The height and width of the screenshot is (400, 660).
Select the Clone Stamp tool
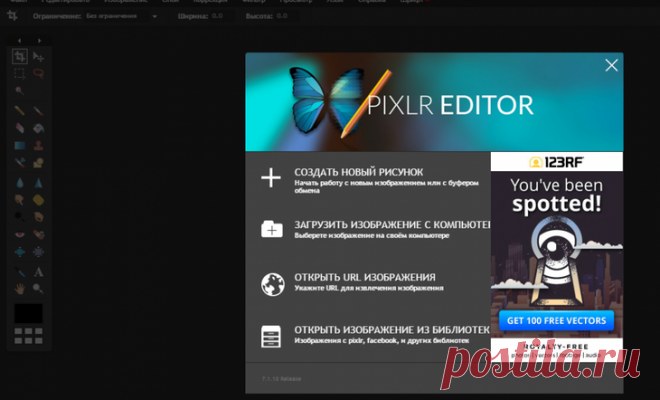(x=38, y=145)
